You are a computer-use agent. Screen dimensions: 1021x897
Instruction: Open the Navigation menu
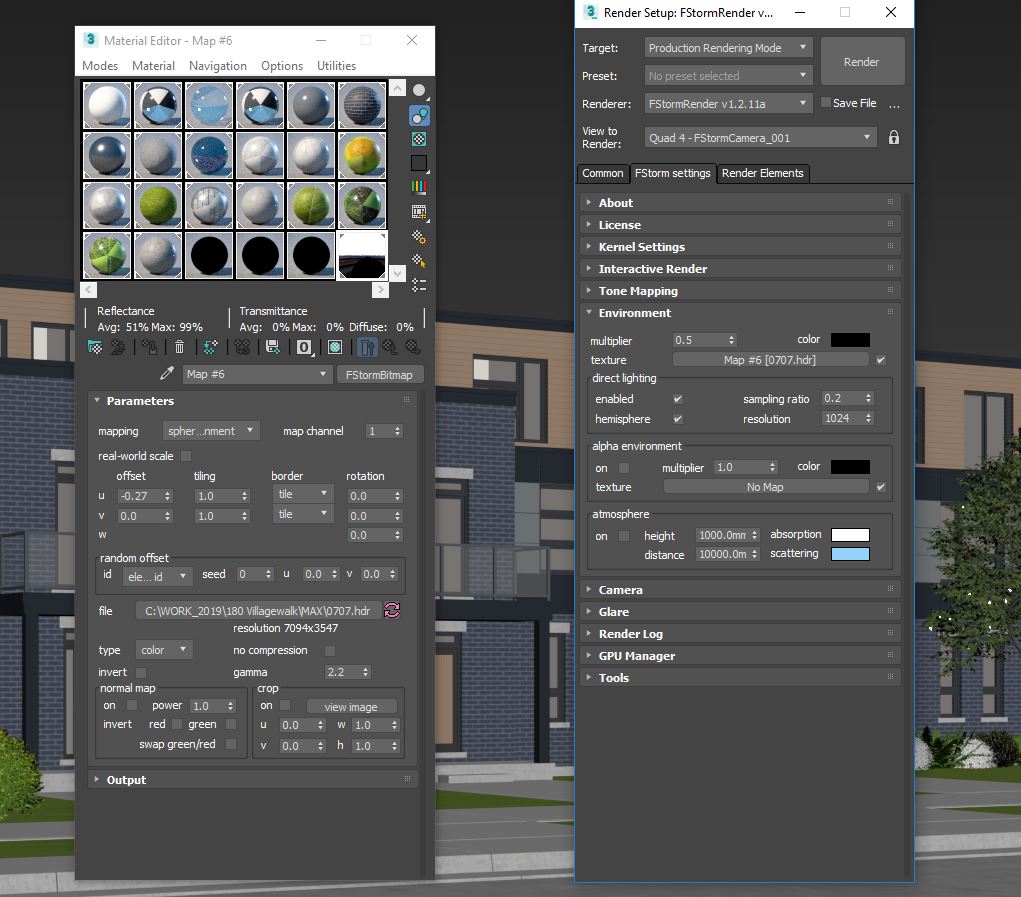click(x=217, y=66)
